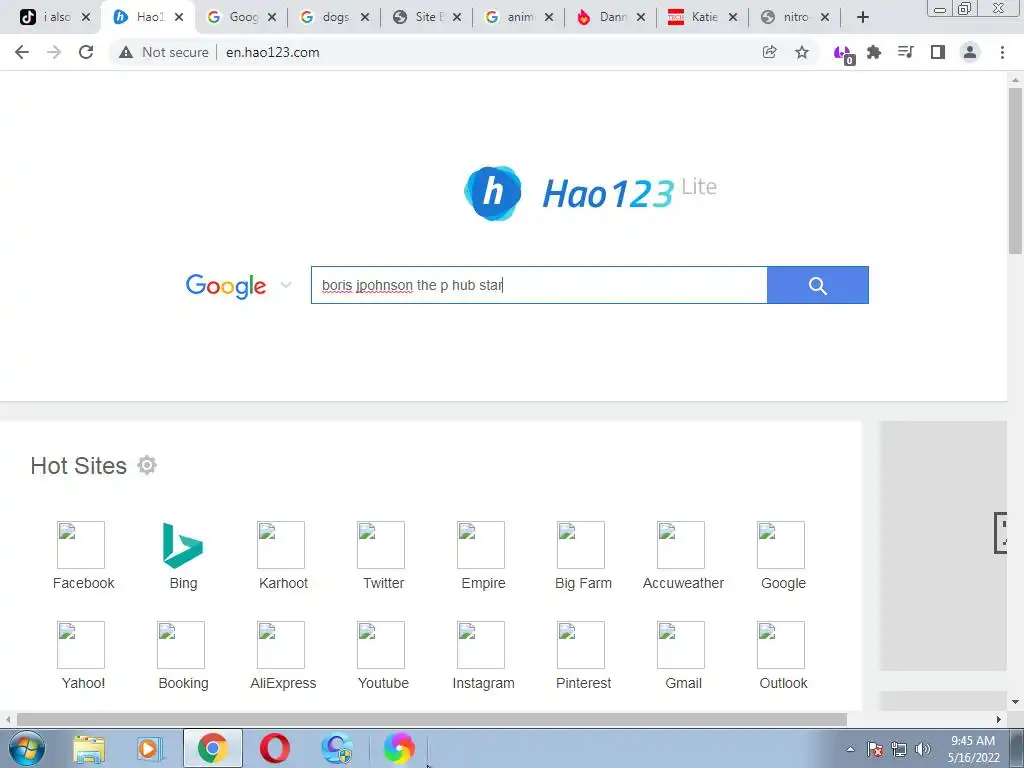
Task: Open the Facebook hot site icon
Action: click(81, 545)
